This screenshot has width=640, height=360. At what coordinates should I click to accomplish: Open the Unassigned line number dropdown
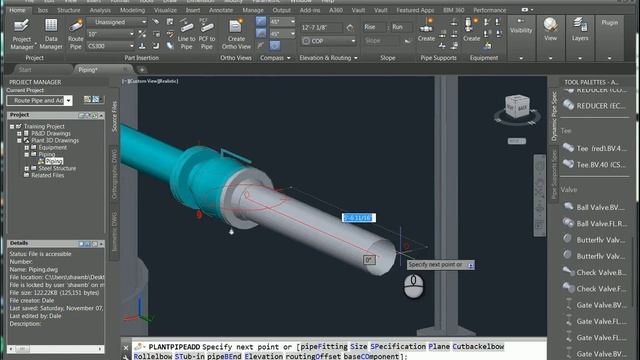117,22
